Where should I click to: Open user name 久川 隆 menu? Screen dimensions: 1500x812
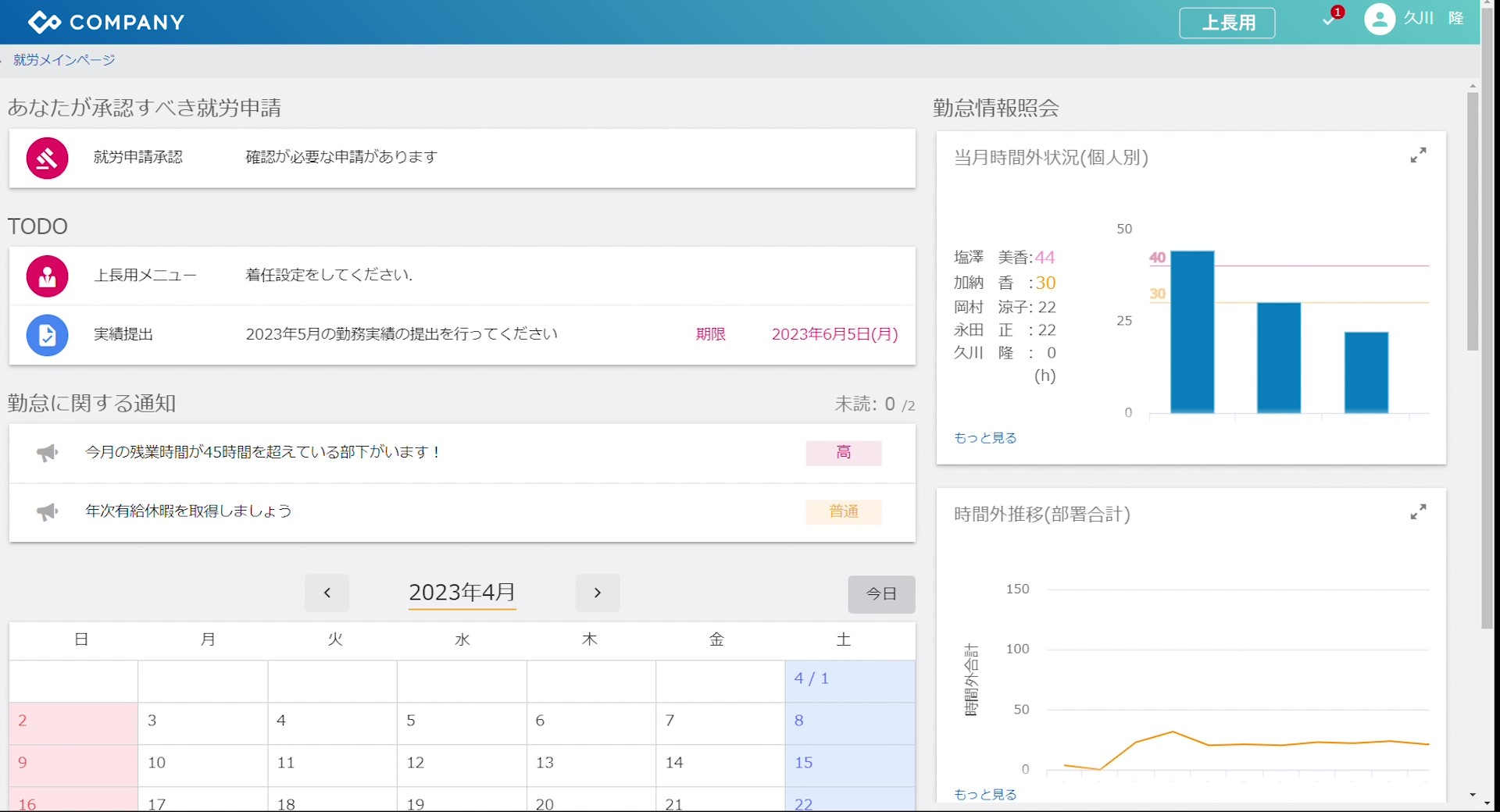click(x=1434, y=18)
